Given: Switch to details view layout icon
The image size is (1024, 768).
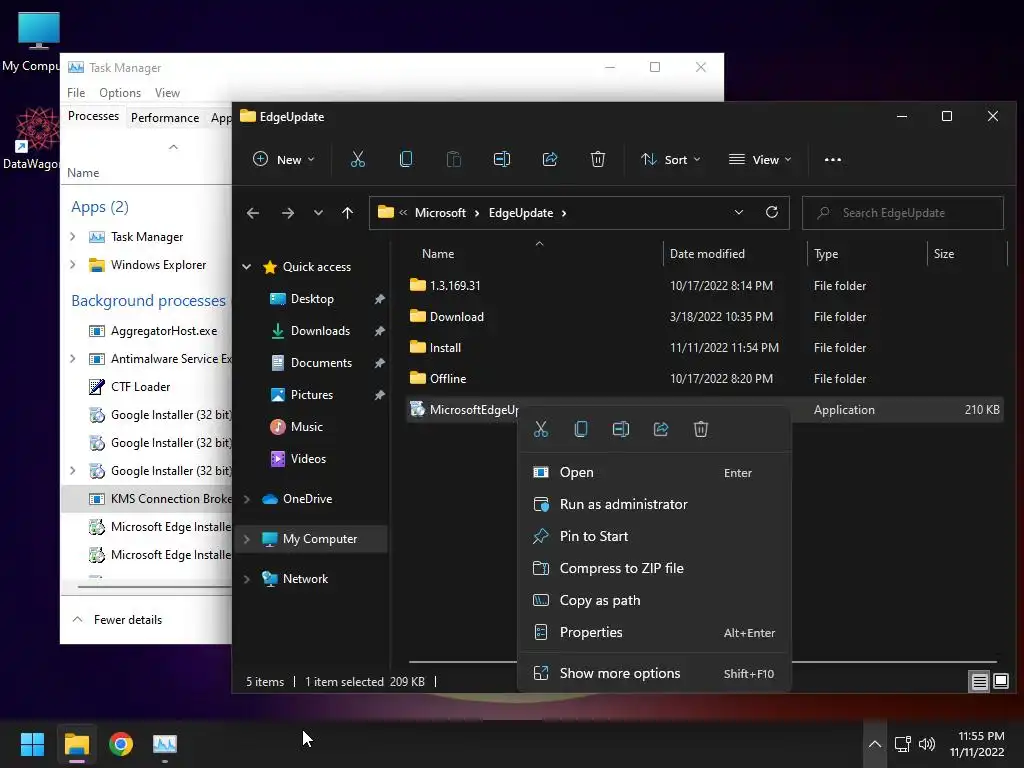Looking at the screenshot, I should (980, 682).
